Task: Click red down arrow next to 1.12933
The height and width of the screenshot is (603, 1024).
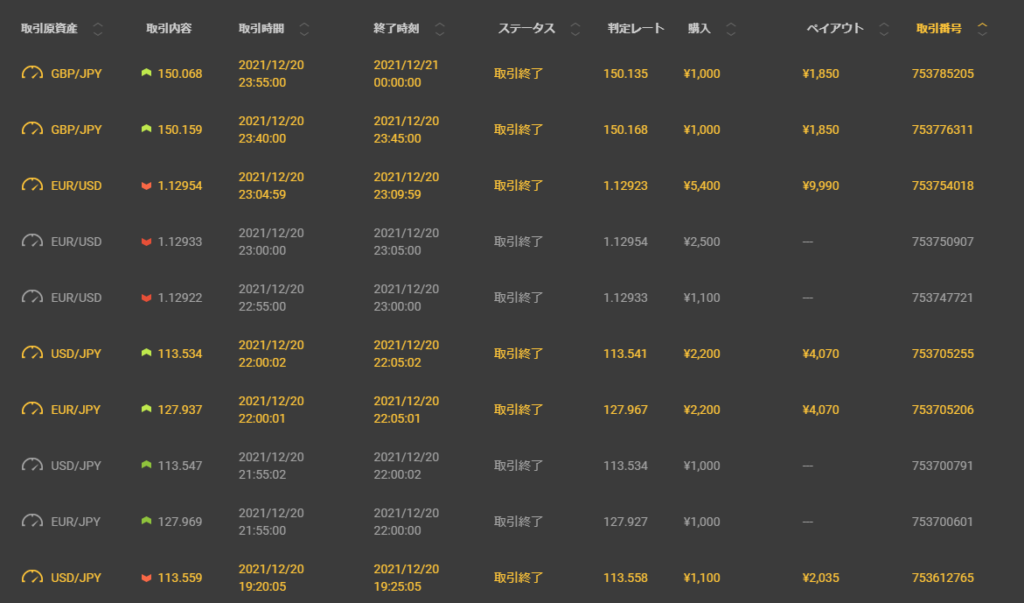Action: click(x=147, y=241)
